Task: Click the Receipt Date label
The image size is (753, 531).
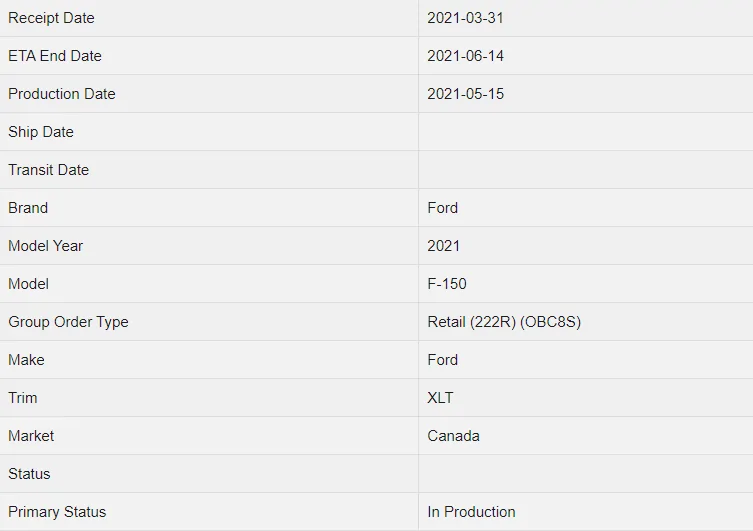Action: [51, 18]
